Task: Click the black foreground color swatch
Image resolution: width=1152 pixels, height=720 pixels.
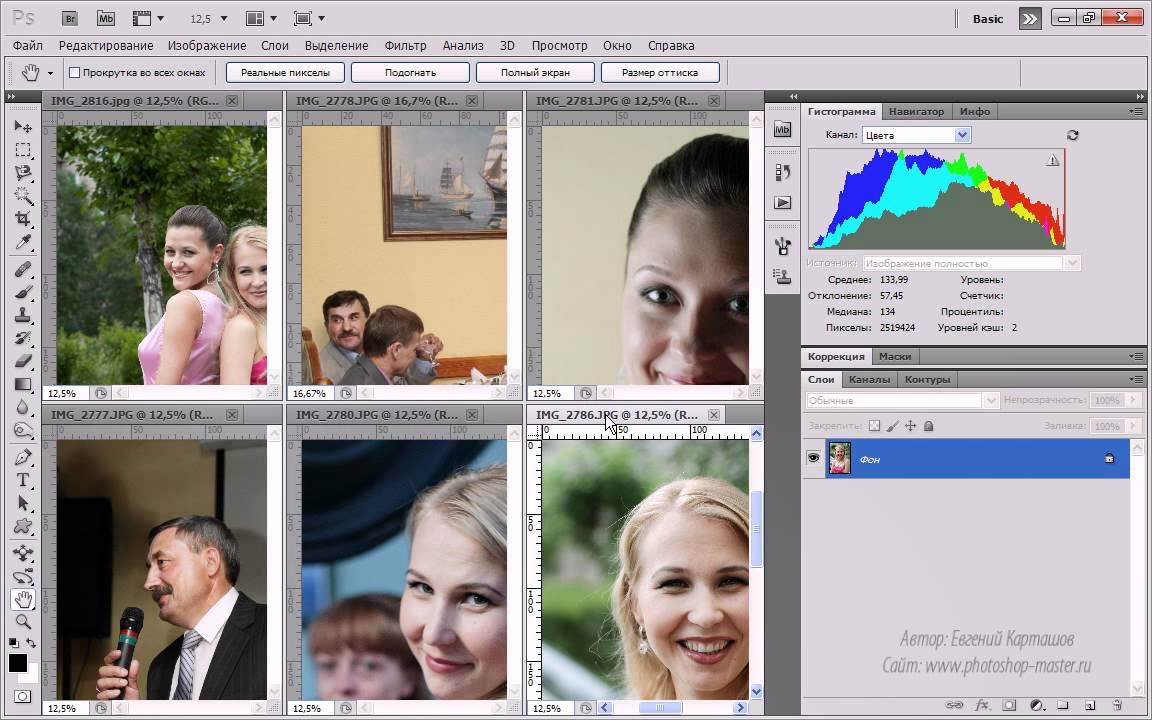Action: 17,663
